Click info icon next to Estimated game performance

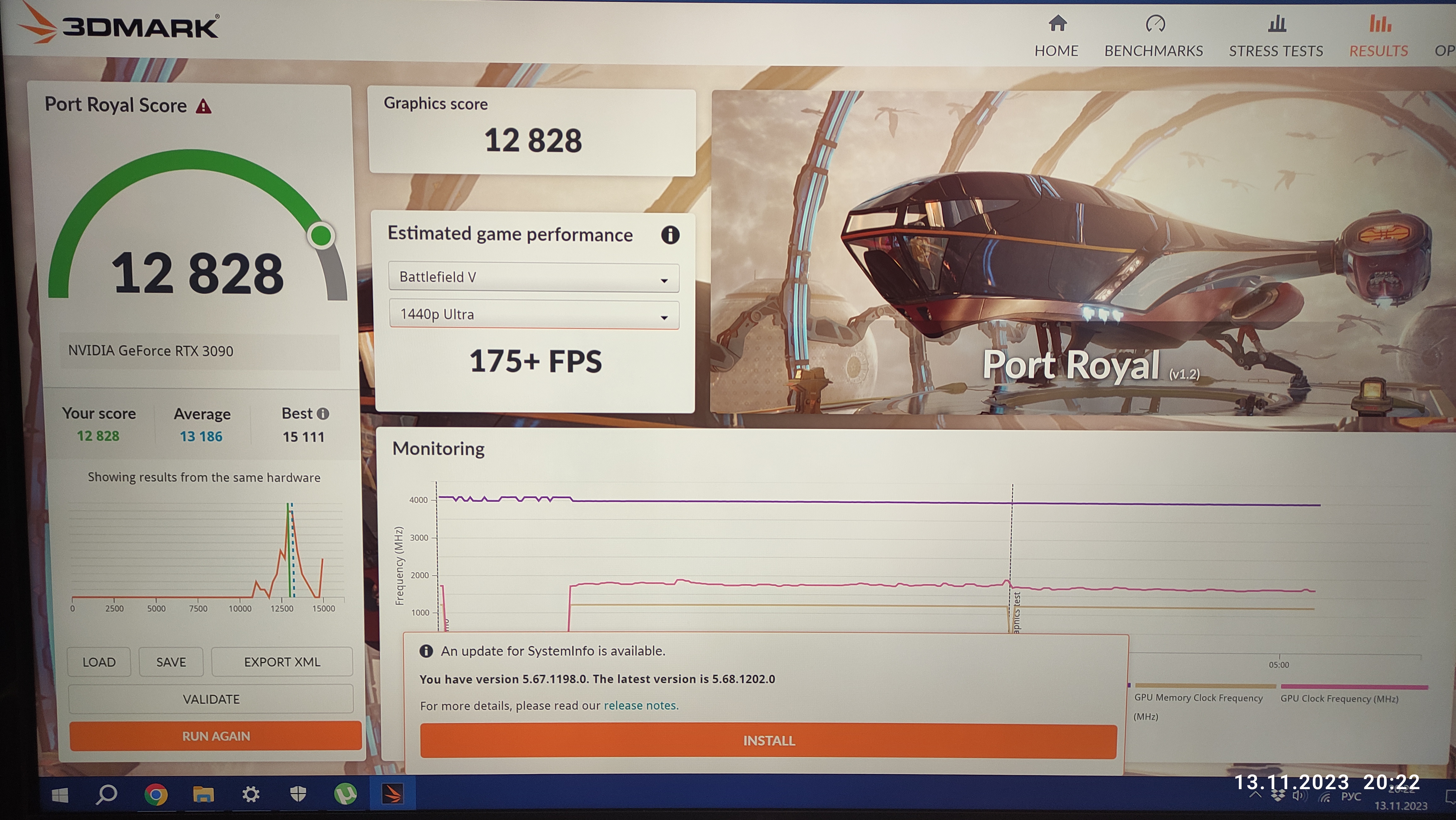coord(670,235)
